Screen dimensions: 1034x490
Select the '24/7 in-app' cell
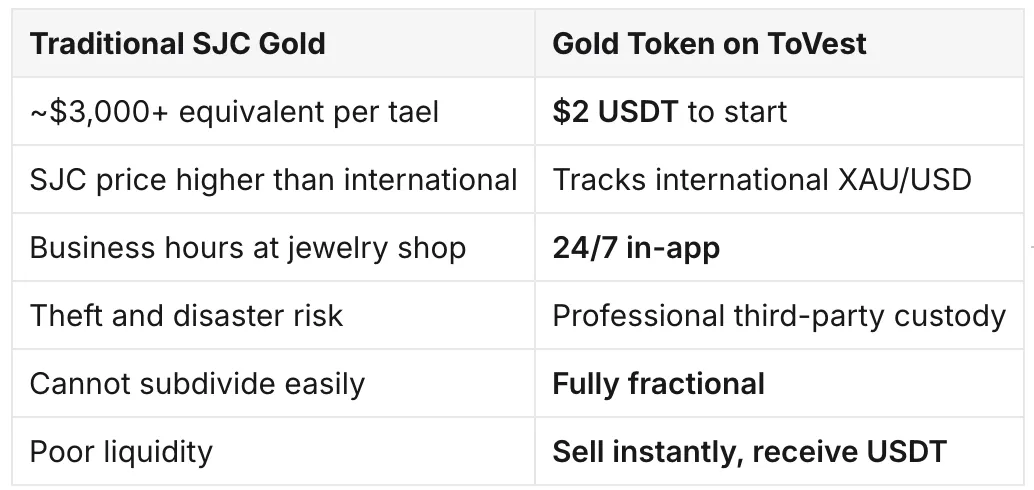pyautogui.click(x=779, y=247)
